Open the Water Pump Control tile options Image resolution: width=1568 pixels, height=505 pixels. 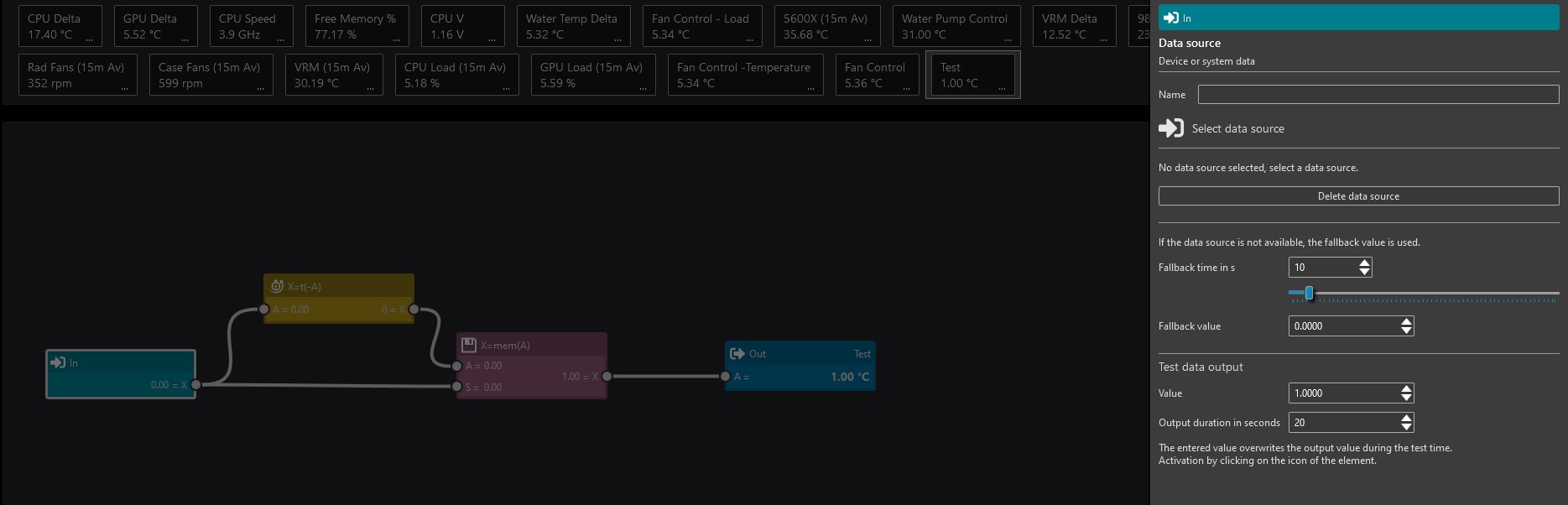[x=1008, y=39]
